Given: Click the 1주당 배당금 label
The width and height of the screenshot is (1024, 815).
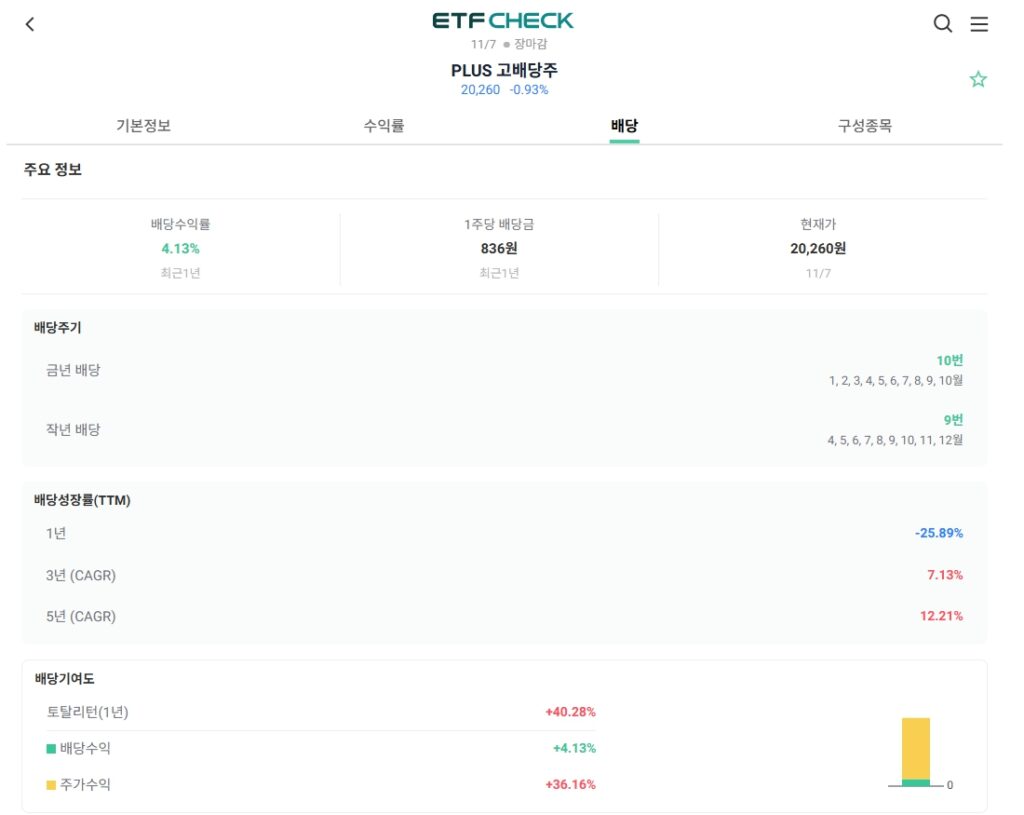Looking at the screenshot, I should (x=499, y=224).
